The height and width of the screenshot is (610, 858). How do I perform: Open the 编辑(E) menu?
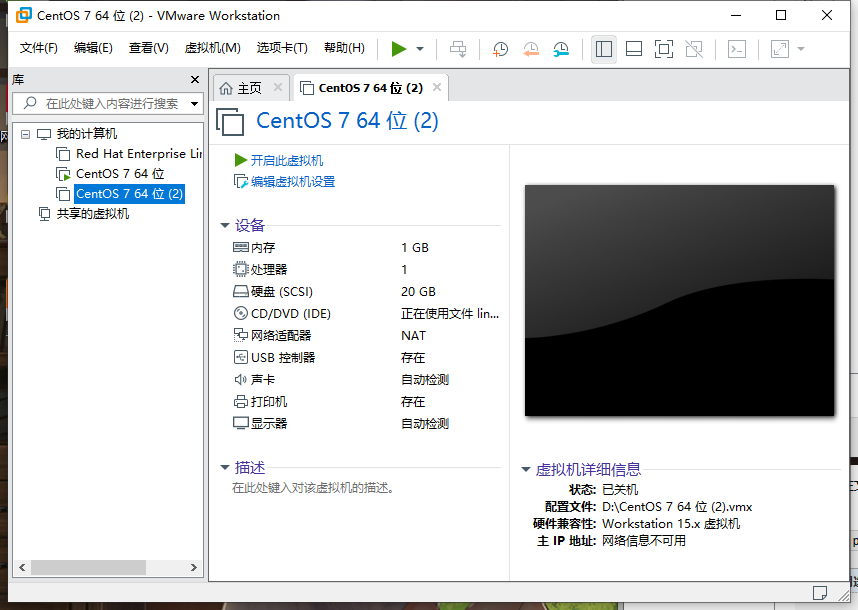click(93, 48)
